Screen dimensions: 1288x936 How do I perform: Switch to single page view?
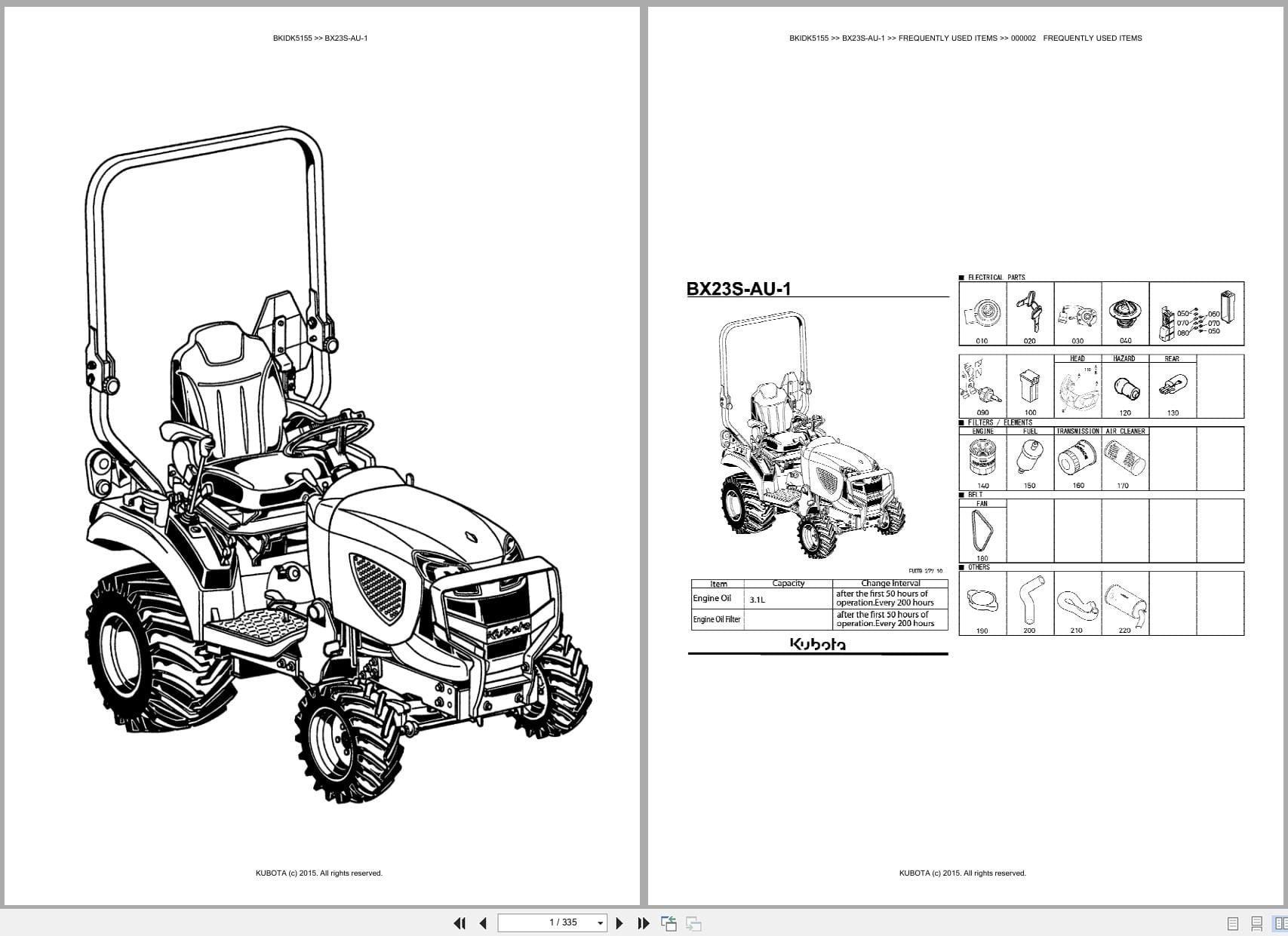pos(1233,923)
